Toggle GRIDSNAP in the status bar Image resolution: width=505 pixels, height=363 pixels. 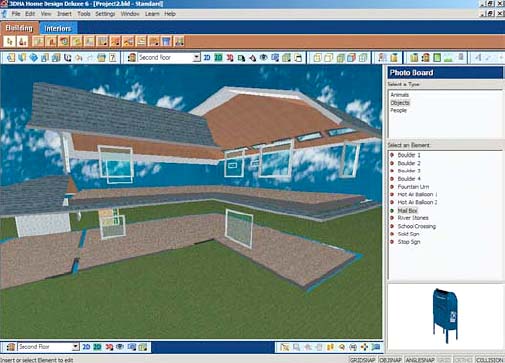pyautogui.click(x=362, y=360)
